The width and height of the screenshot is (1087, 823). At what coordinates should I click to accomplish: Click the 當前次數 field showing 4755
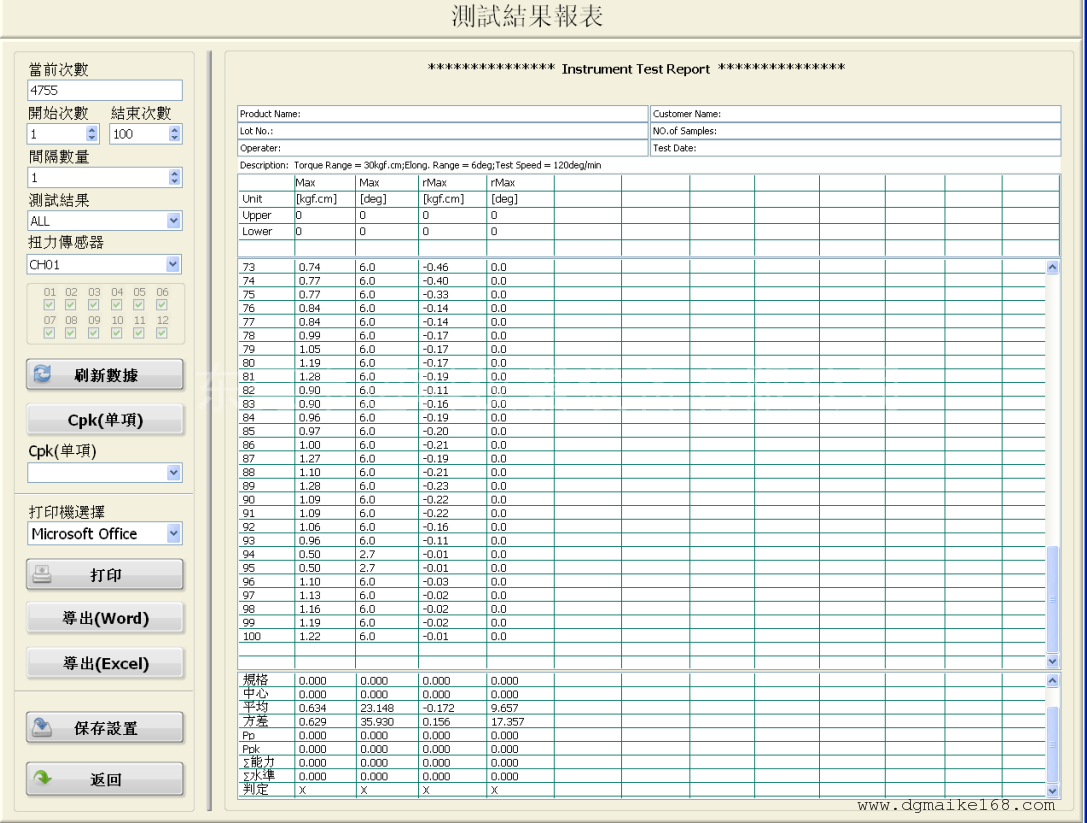105,91
